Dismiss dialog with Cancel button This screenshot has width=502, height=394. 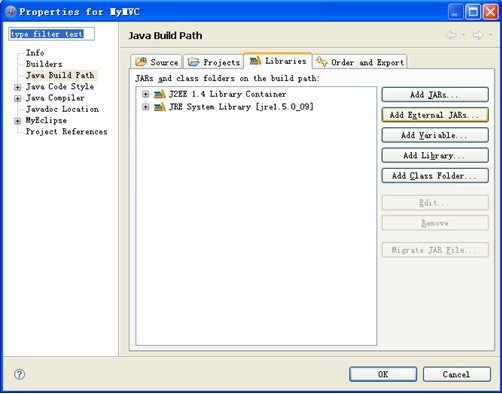tap(457, 374)
